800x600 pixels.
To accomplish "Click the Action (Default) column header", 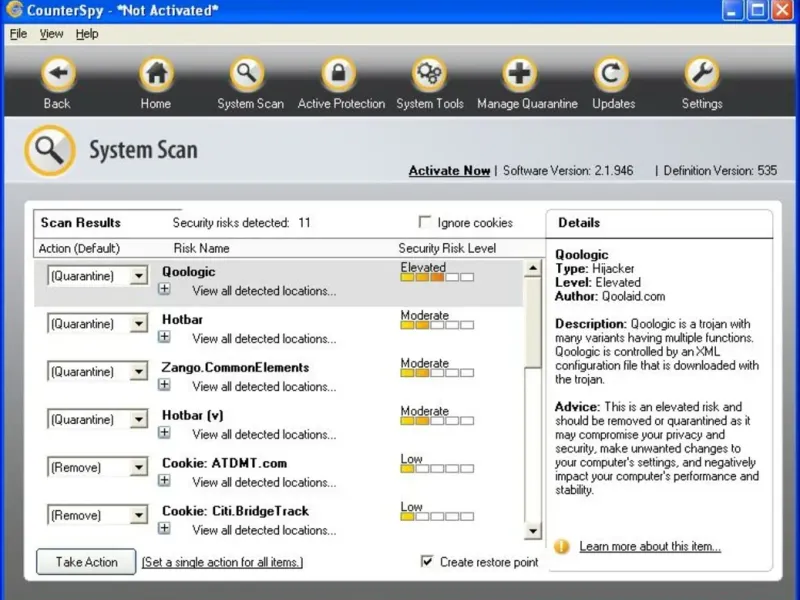I will (80, 248).
